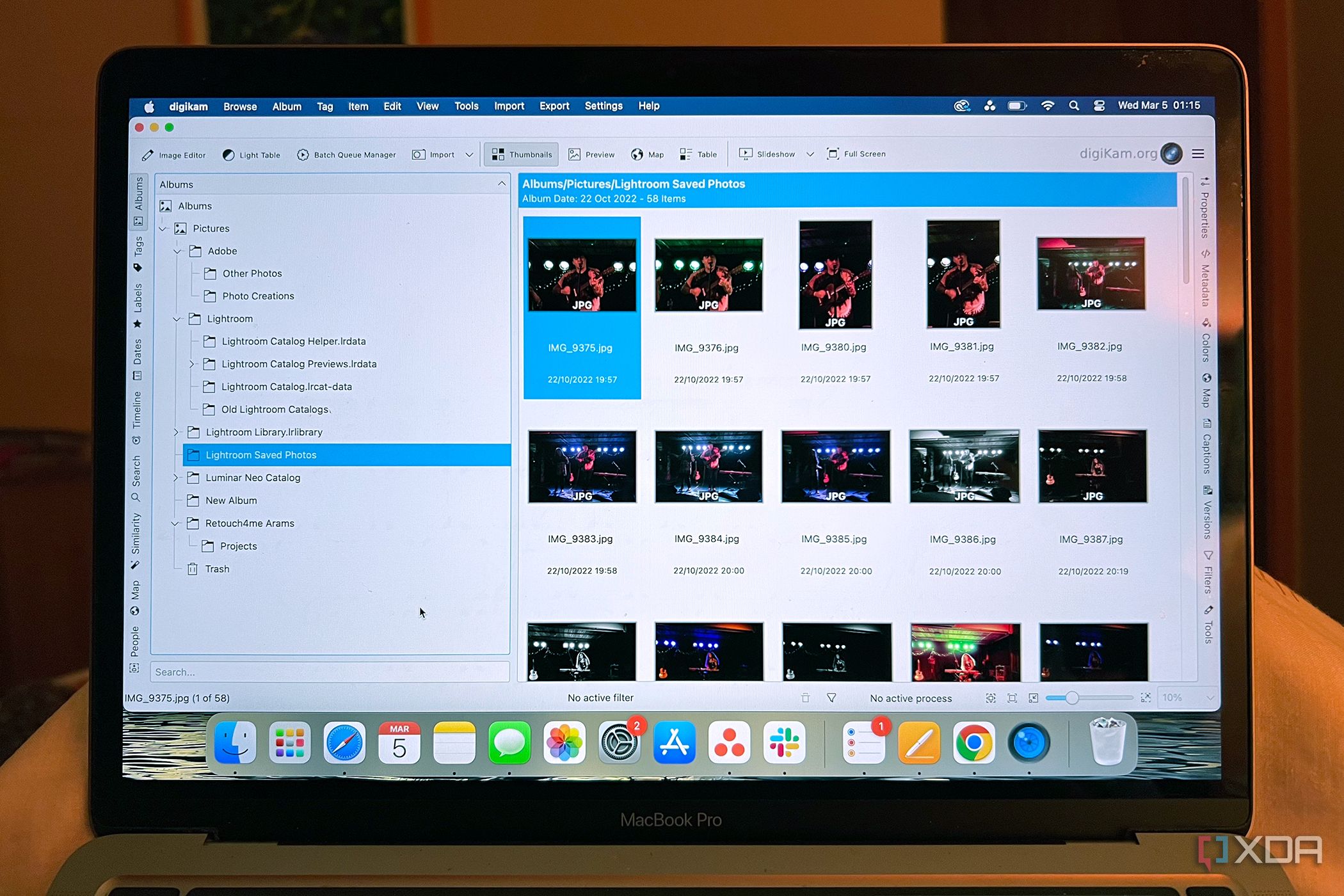Open the Settings menu

coord(604,106)
